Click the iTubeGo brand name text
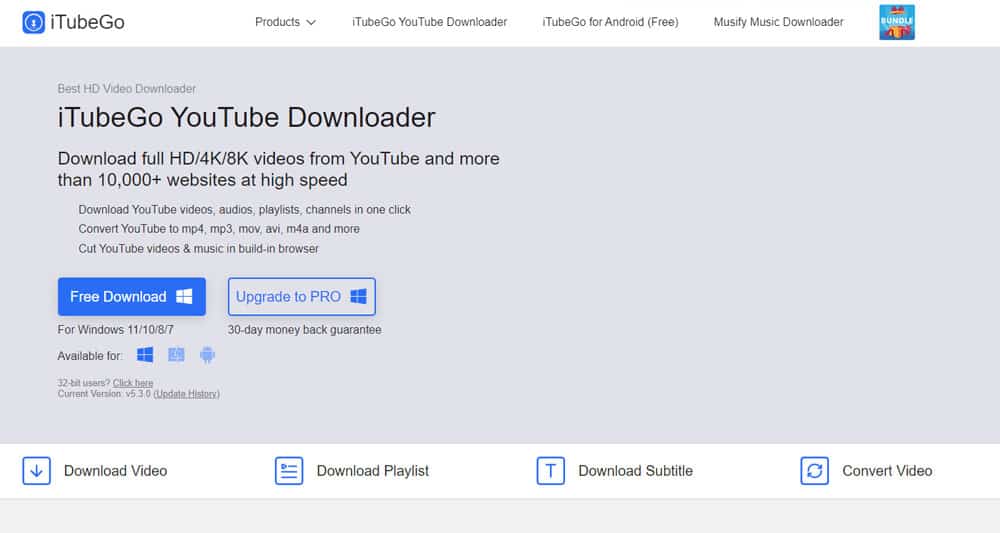The height and width of the screenshot is (533, 1000). [88, 22]
